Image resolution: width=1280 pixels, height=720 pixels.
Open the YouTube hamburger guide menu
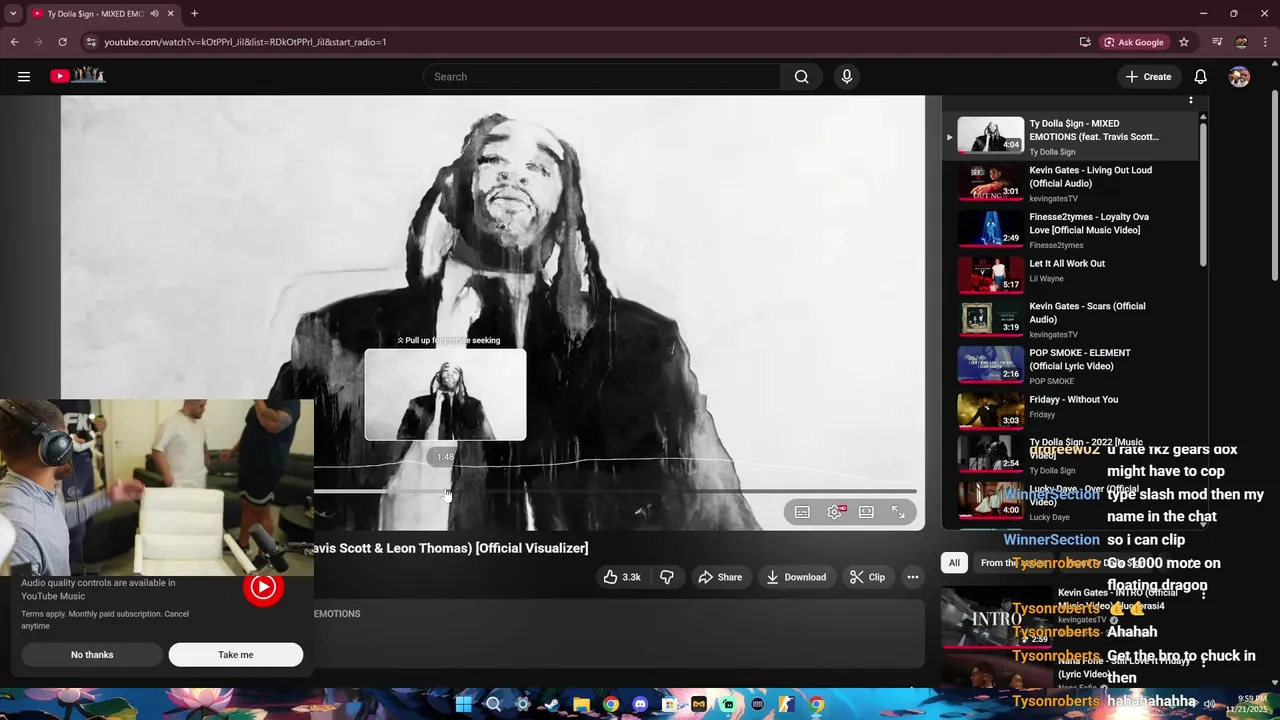click(x=24, y=76)
